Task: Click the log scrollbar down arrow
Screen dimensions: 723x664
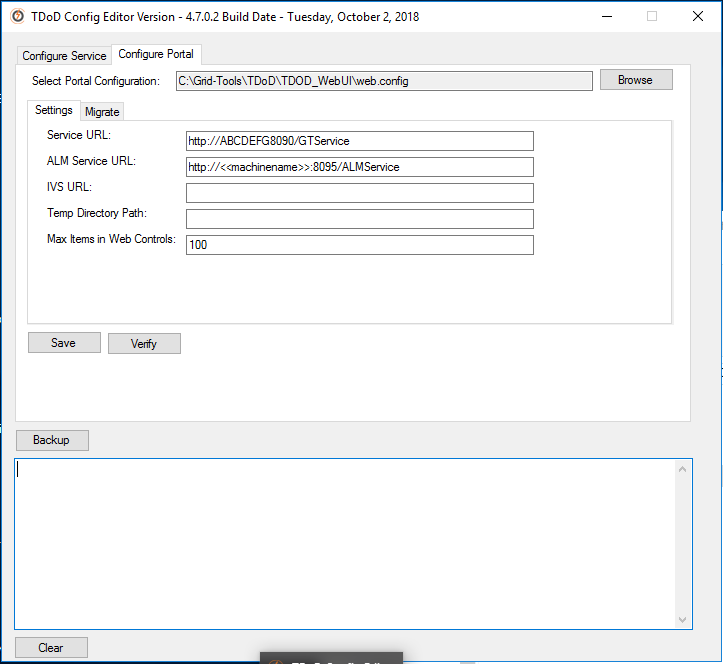Action: 684,620
